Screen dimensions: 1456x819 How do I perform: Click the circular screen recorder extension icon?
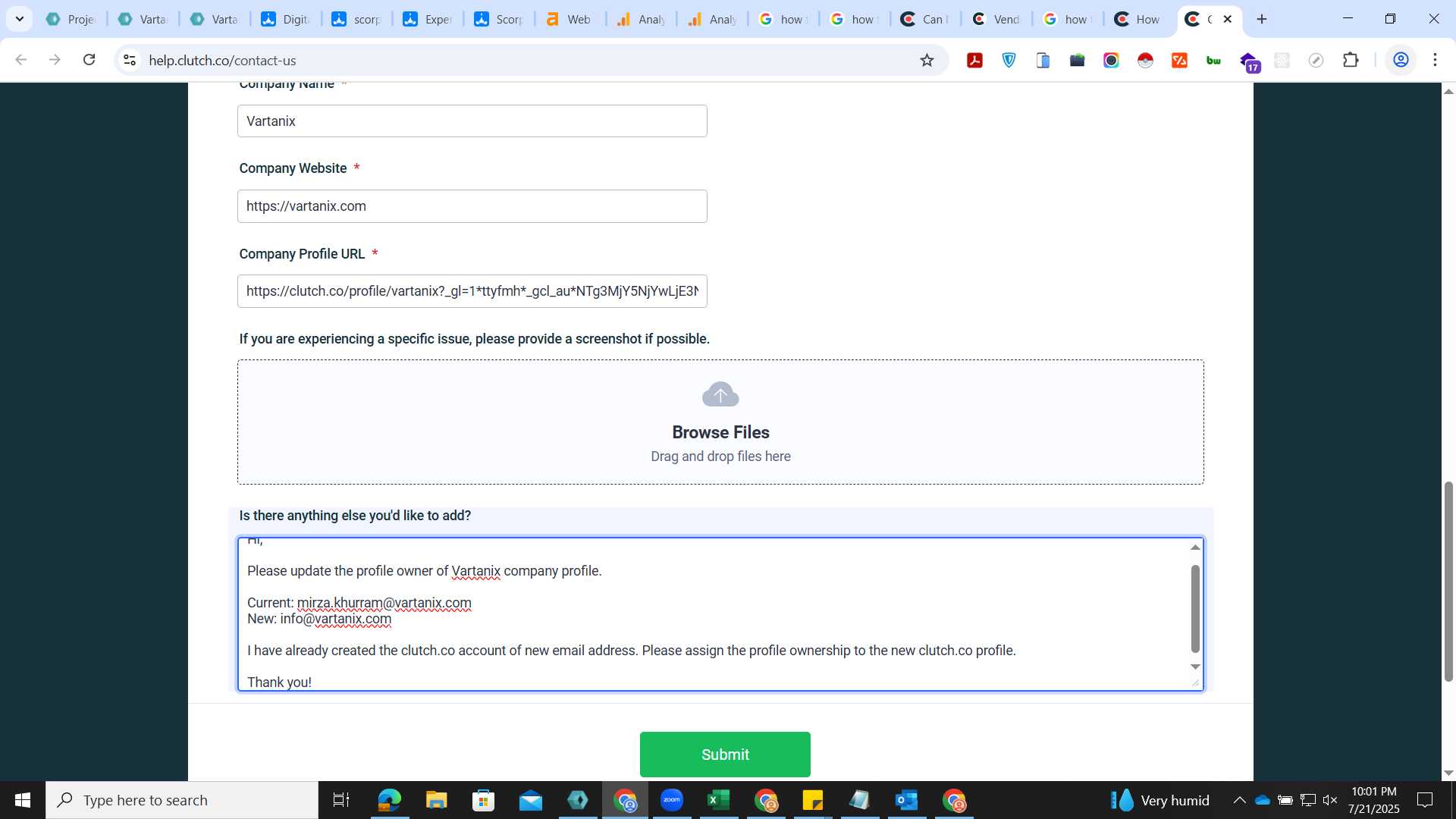(1111, 60)
